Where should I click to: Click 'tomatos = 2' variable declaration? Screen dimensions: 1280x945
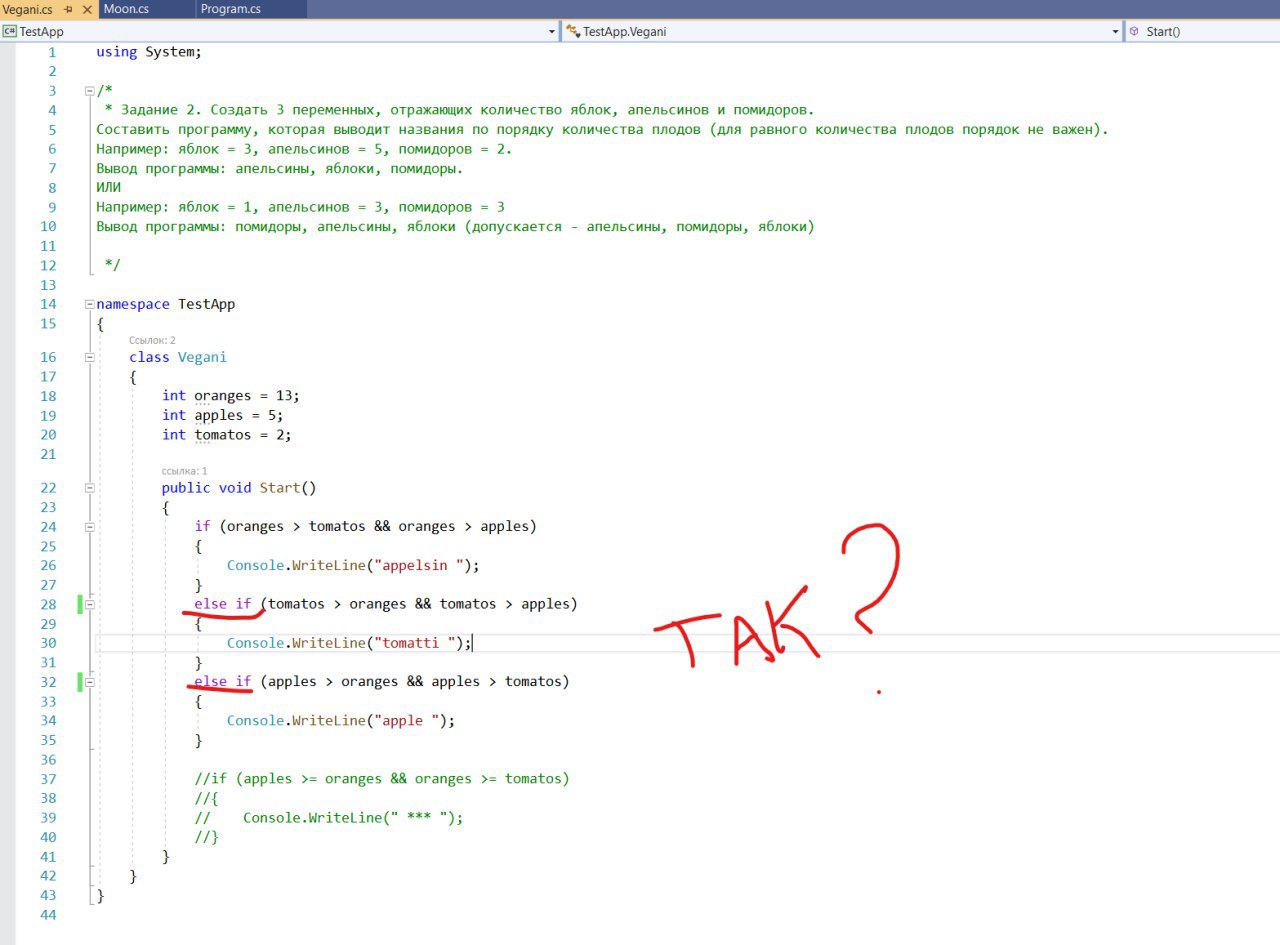click(242, 435)
